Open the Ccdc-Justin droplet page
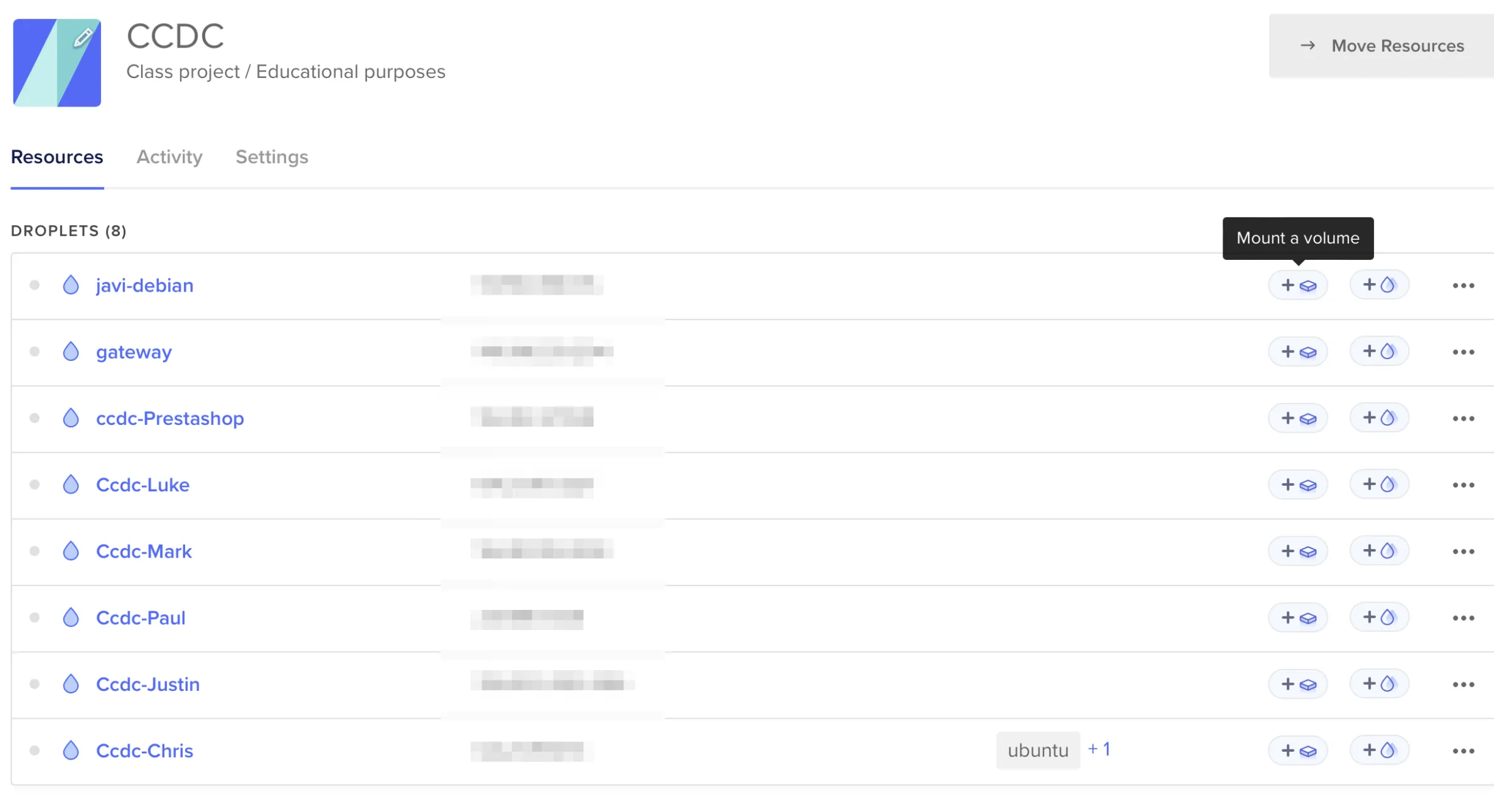 tap(148, 684)
